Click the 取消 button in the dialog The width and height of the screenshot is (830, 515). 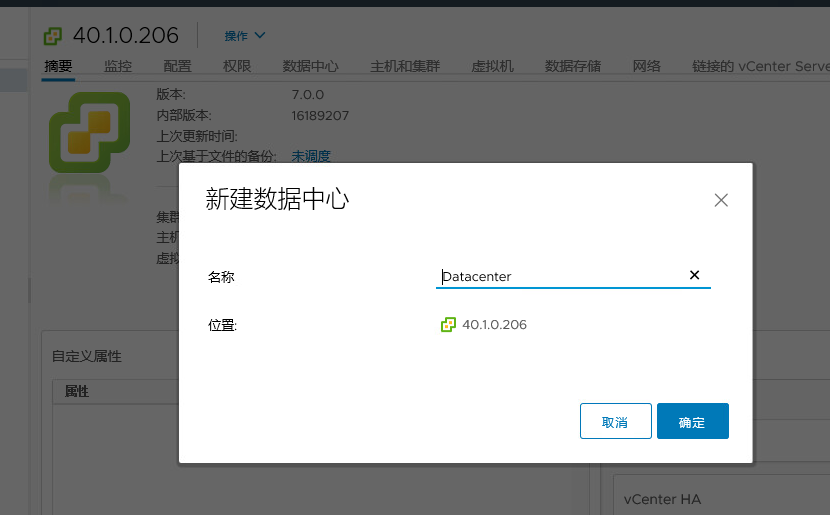click(616, 421)
